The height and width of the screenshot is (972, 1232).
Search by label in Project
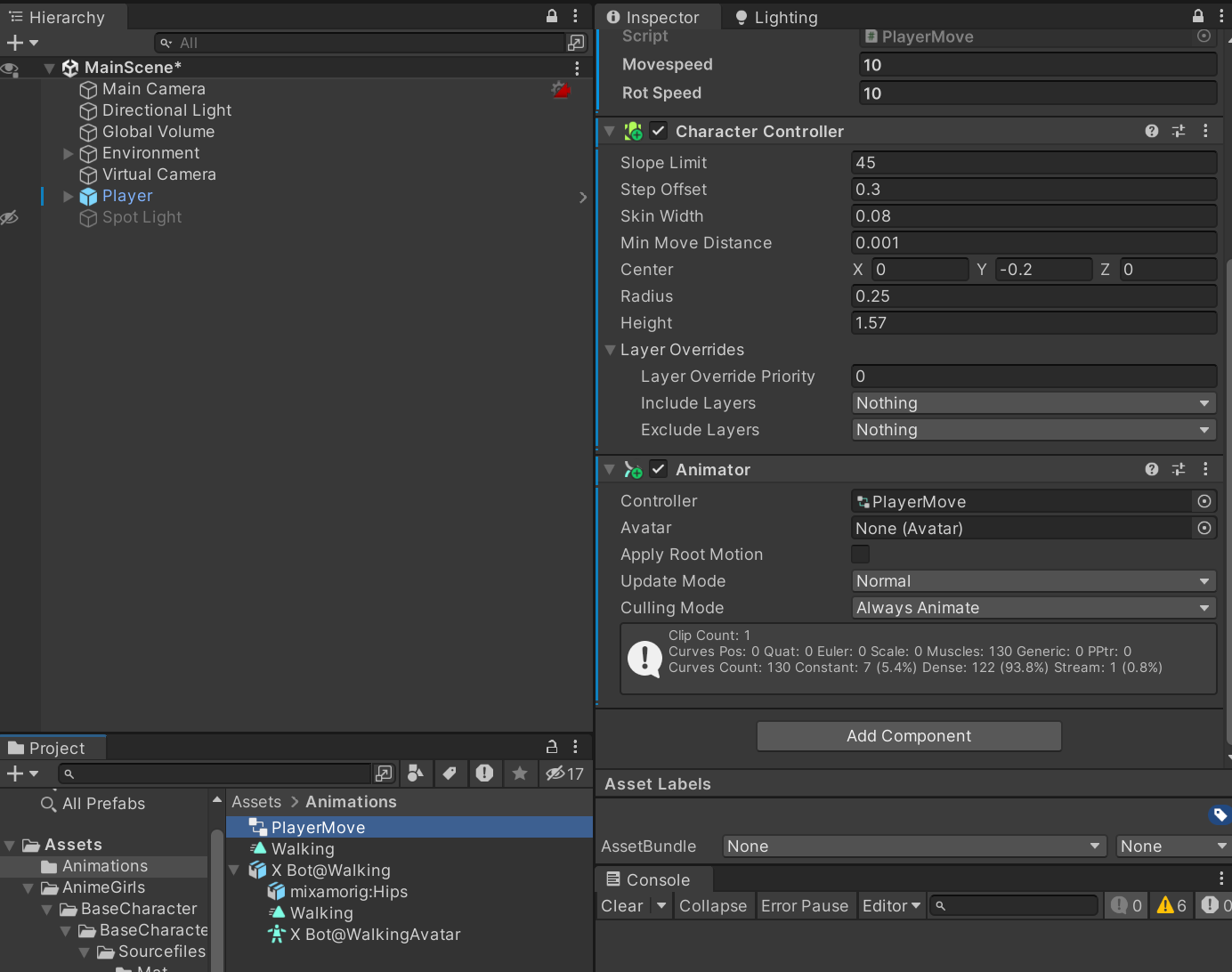[450, 774]
